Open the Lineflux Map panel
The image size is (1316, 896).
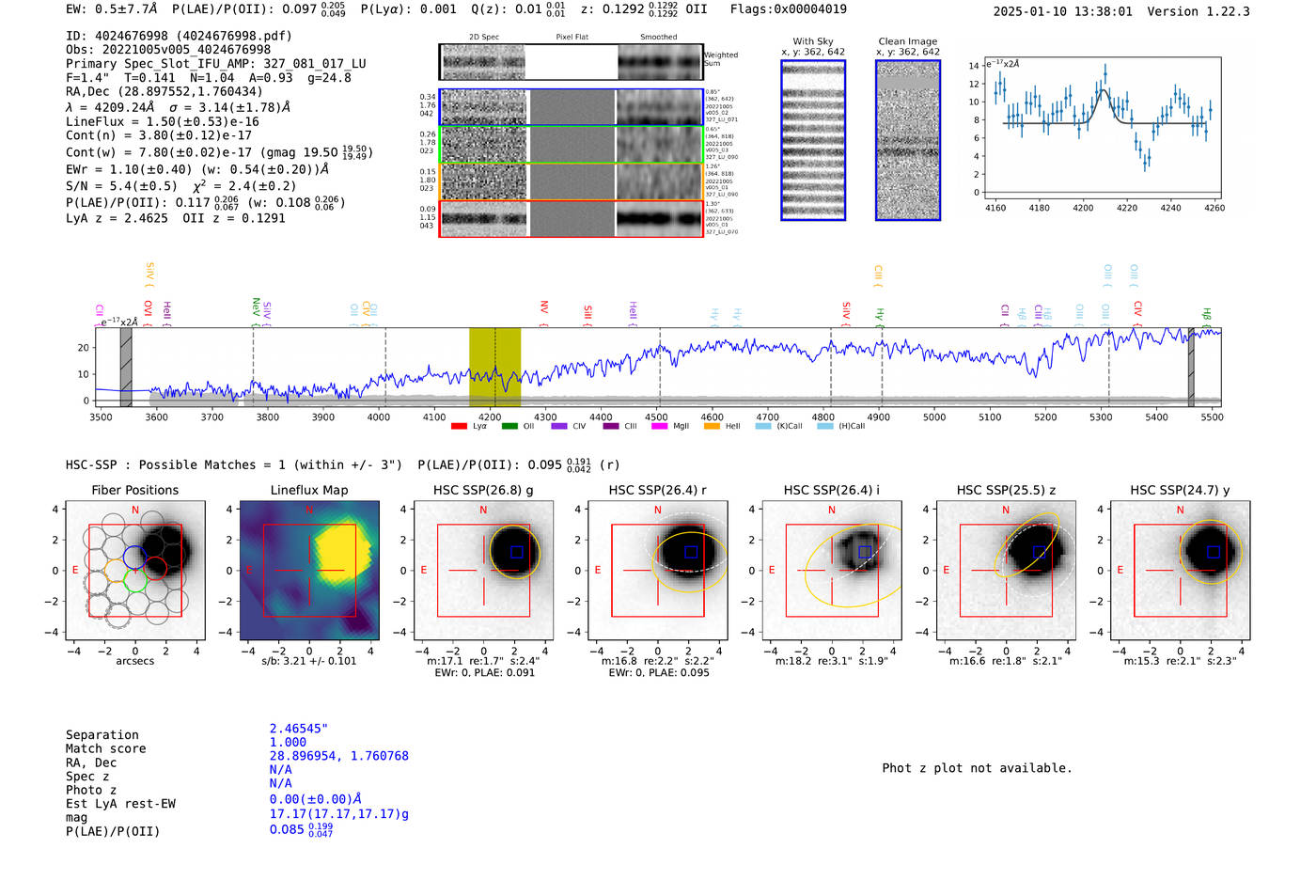pos(309,570)
